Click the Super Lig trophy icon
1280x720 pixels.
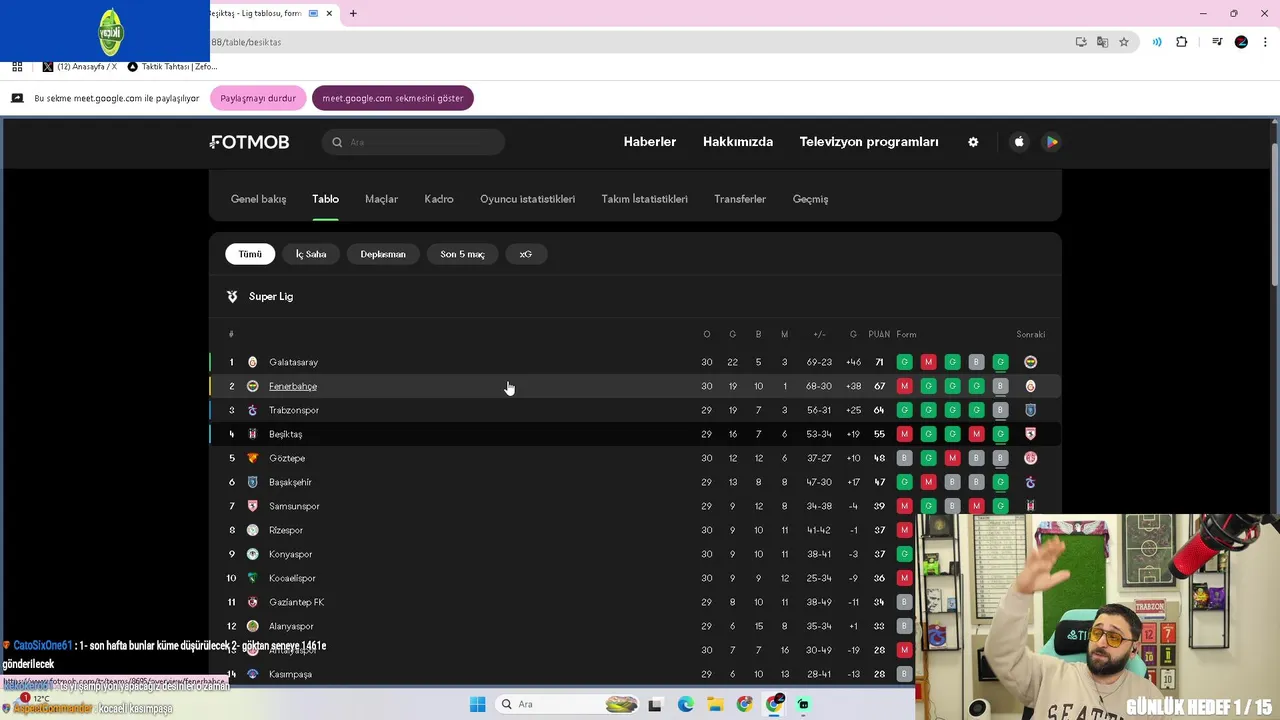[x=232, y=297]
